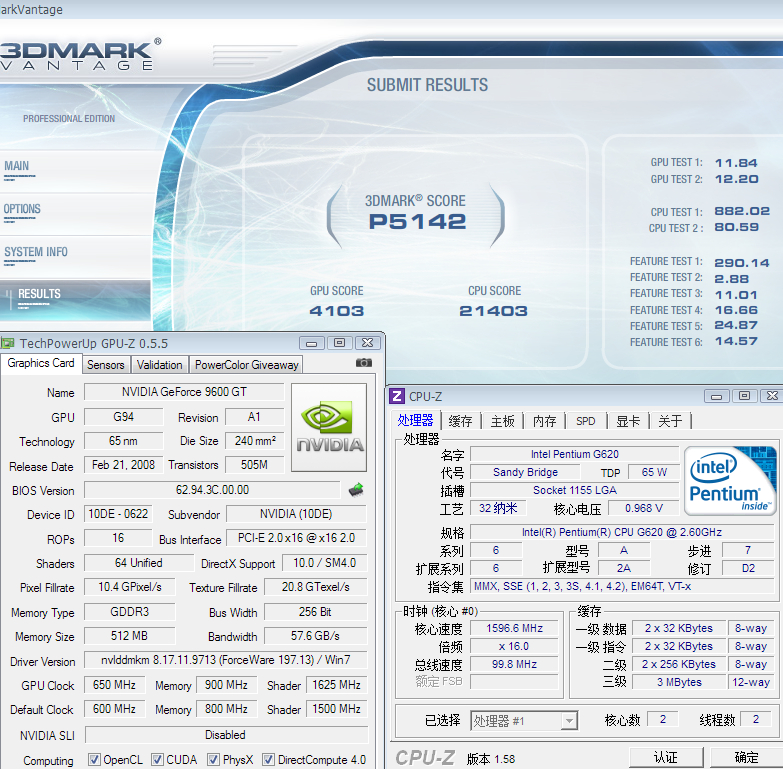Click the GPU-Z screenshot camera icon
This screenshot has height=769, width=783.
click(364, 364)
